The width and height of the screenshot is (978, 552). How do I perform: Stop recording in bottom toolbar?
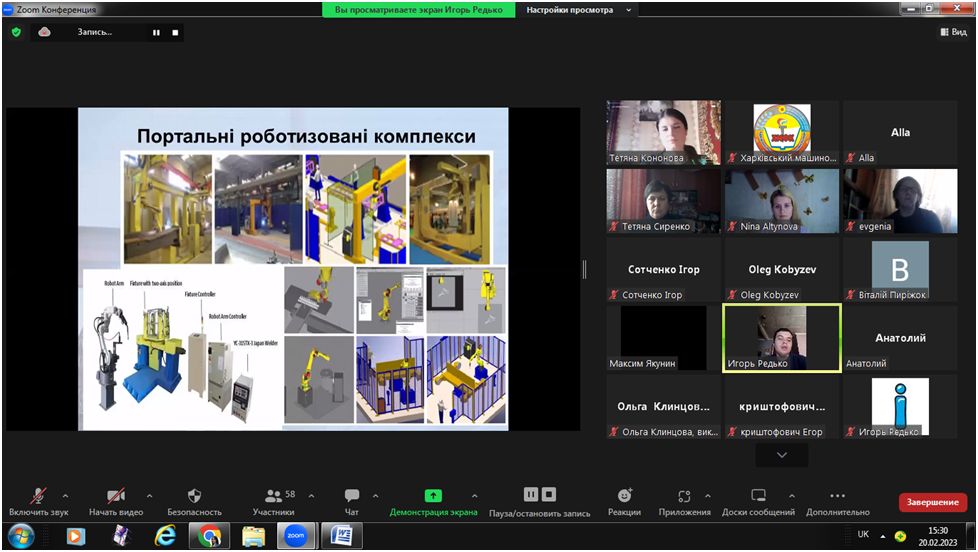[549, 495]
